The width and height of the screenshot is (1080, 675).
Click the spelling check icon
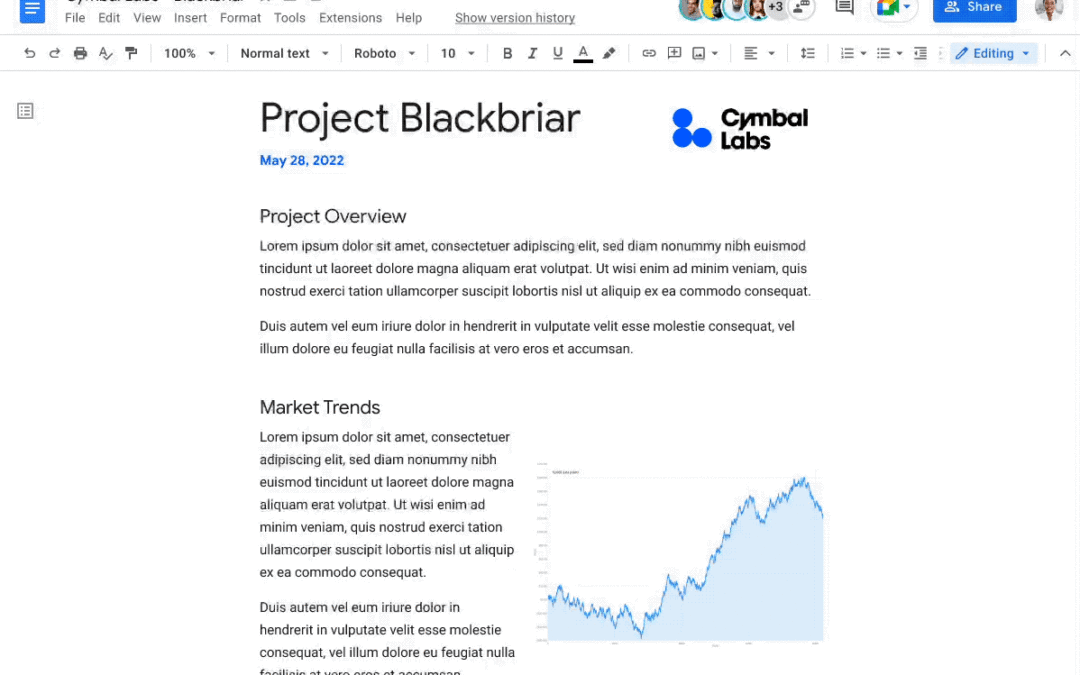[x=105, y=53]
